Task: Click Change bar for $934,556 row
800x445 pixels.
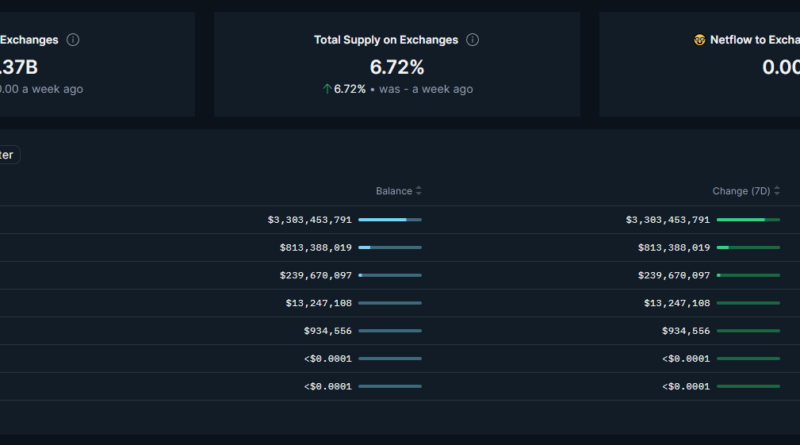Action: (748, 331)
